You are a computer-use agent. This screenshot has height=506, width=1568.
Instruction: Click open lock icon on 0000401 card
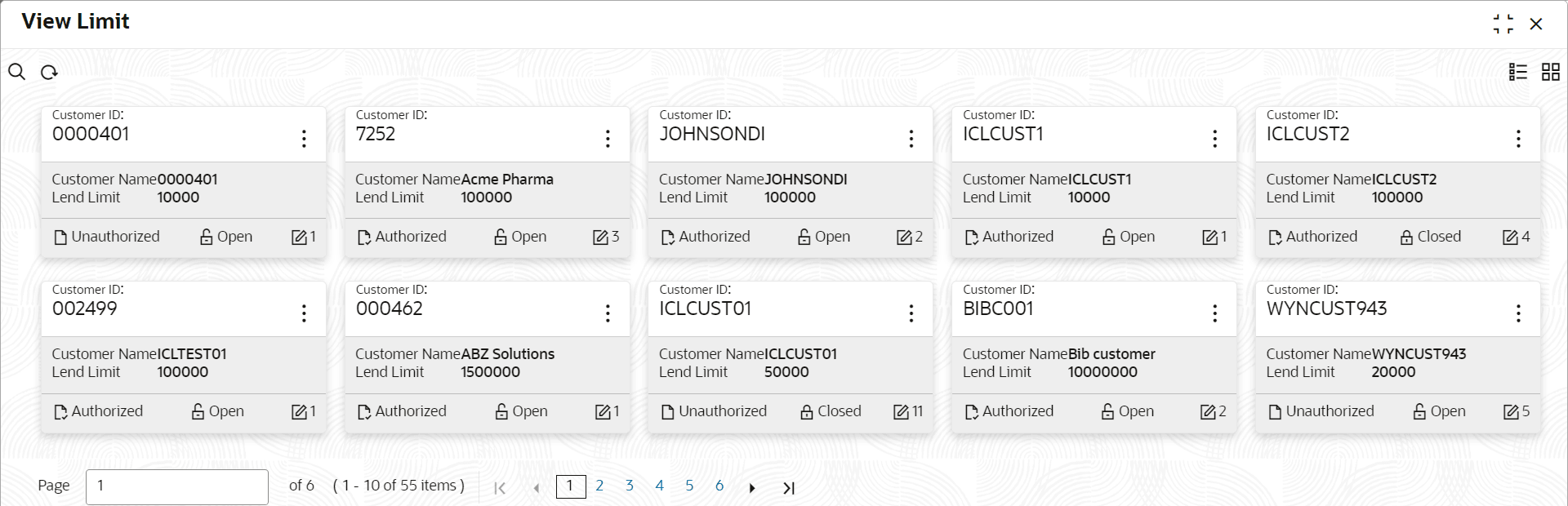[x=207, y=237]
